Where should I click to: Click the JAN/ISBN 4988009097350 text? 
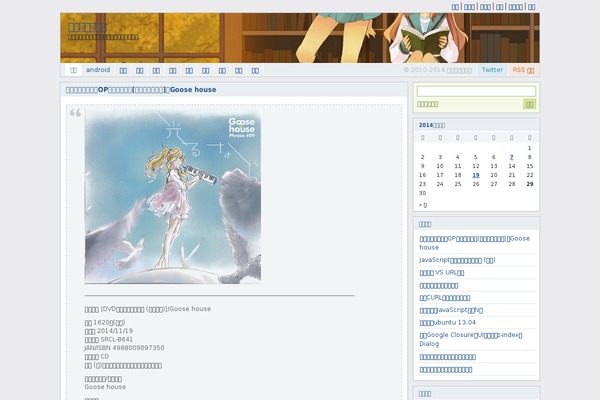(x=124, y=348)
